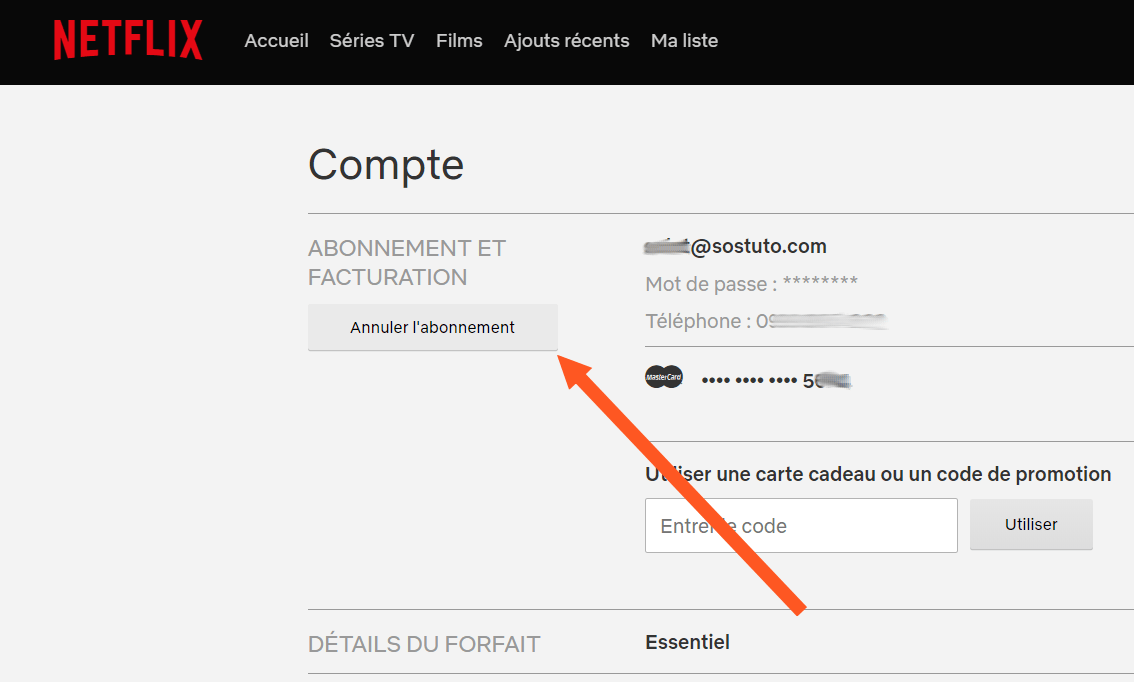This screenshot has width=1134, height=682.
Task: Click the Compte page title
Action: point(386,165)
